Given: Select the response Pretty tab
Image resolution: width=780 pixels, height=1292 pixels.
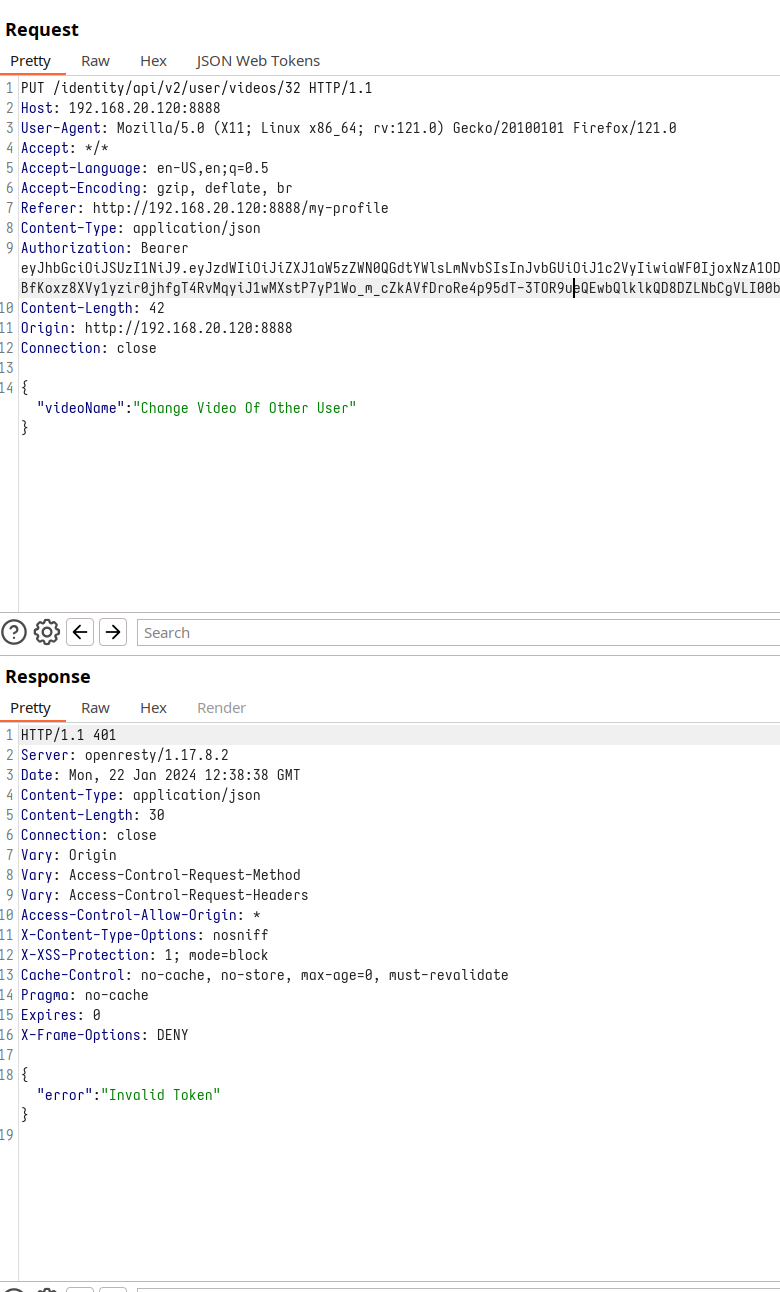Looking at the screenshot, I should [31, 708].
